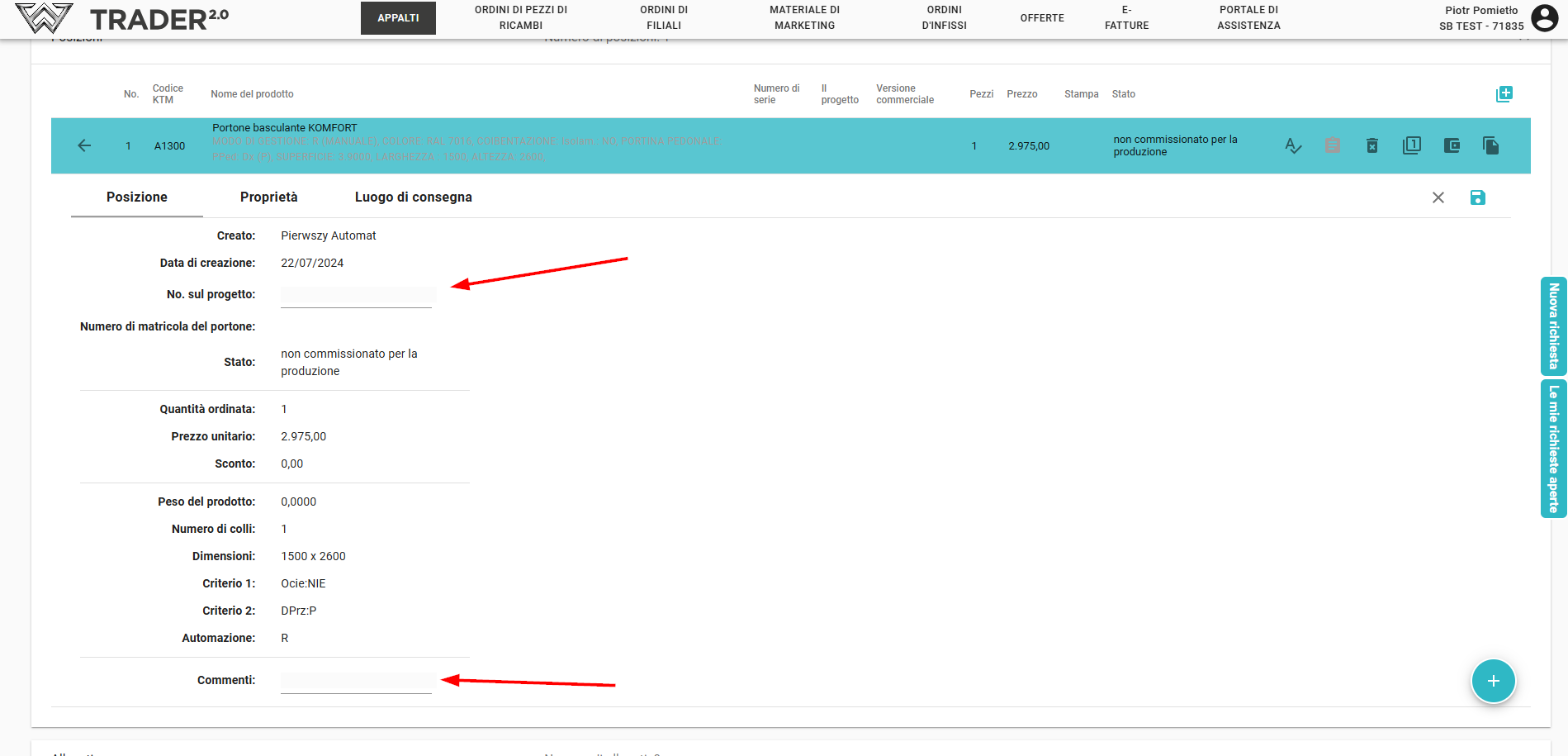Open the Luogo di consegna tab

click(413, 197)
